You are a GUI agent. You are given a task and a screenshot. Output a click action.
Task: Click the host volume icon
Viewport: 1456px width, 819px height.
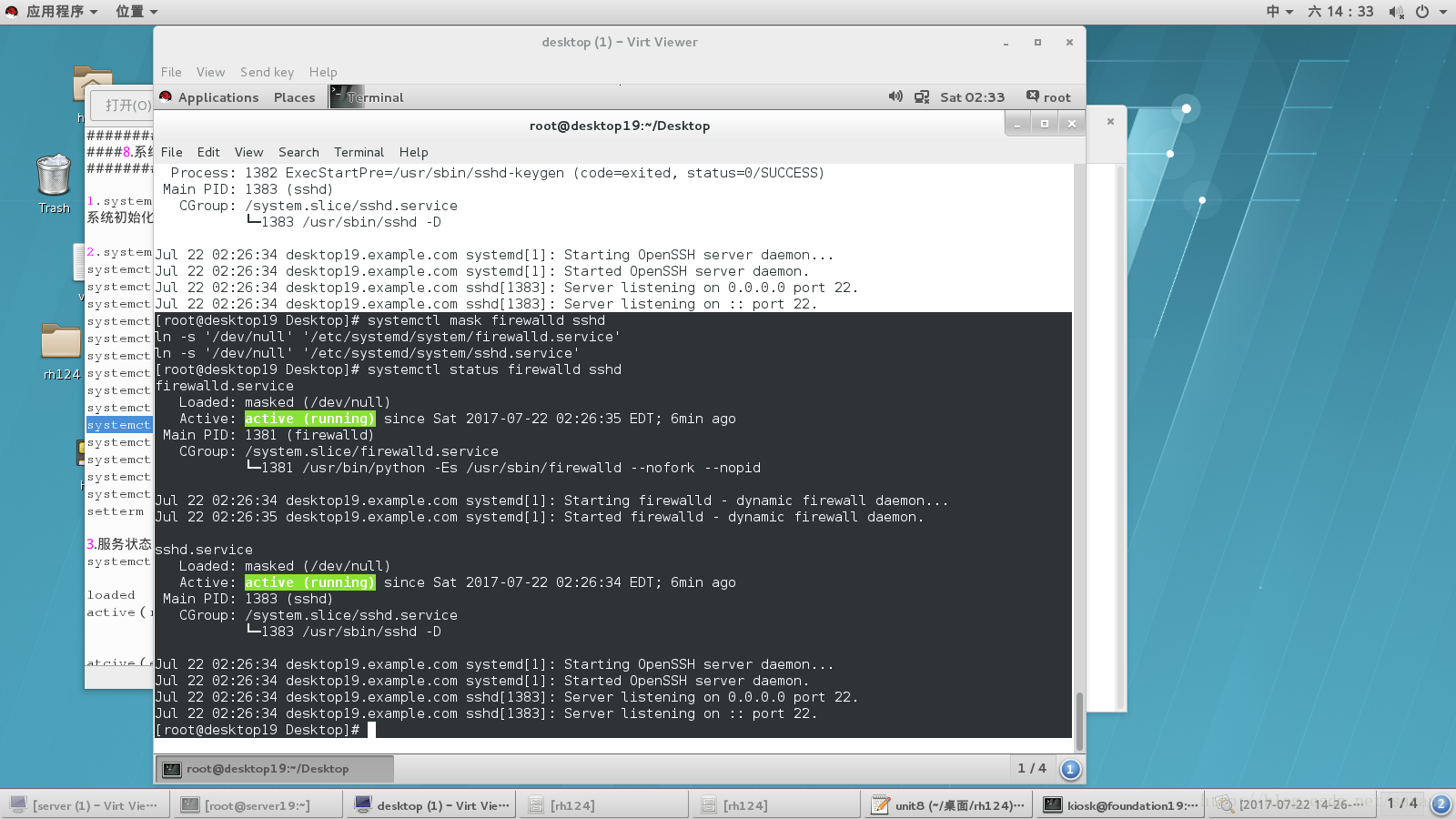tap(1396, 12)
